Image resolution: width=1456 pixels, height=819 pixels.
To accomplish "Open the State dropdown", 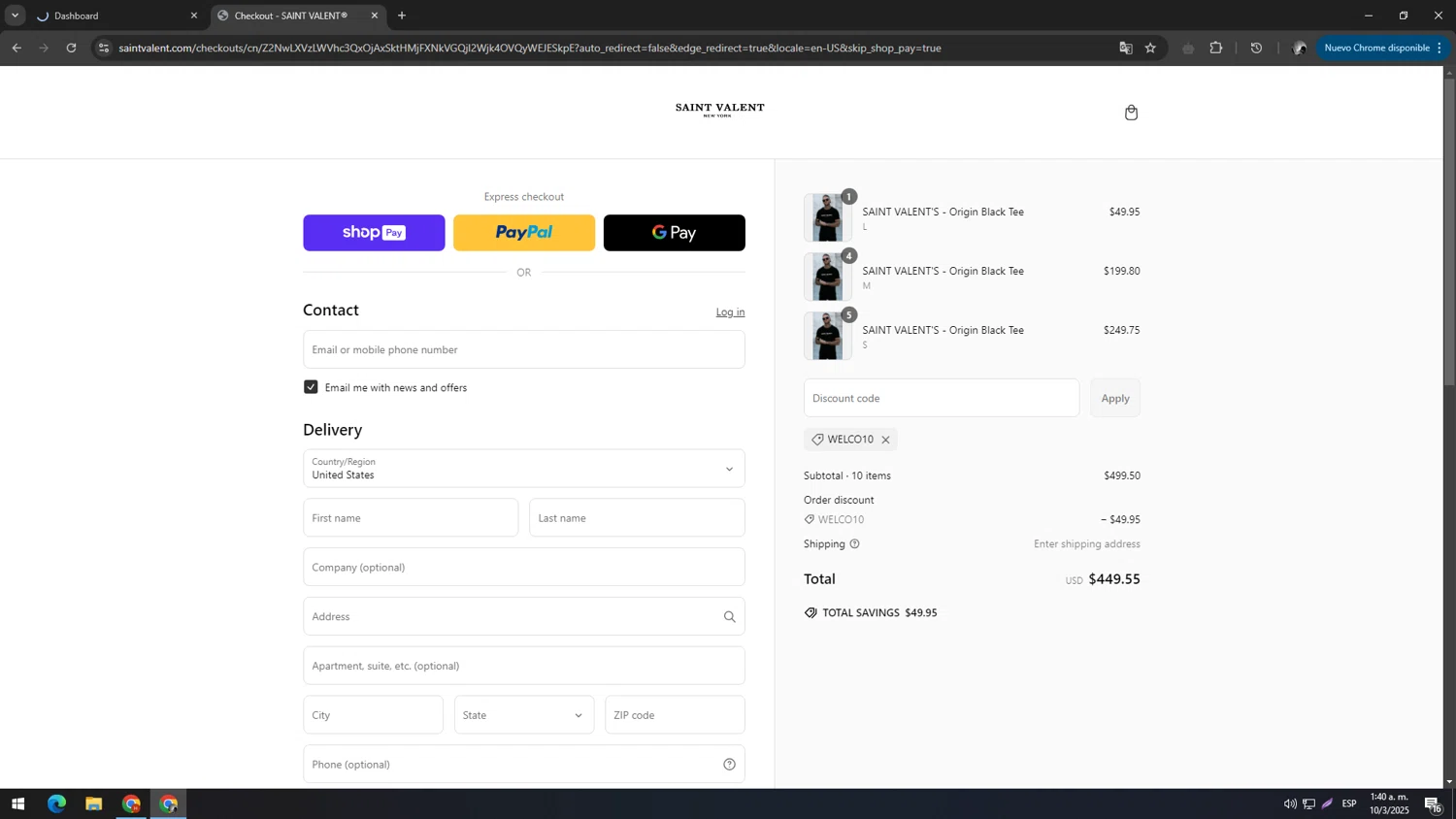I will click(524, 715).
